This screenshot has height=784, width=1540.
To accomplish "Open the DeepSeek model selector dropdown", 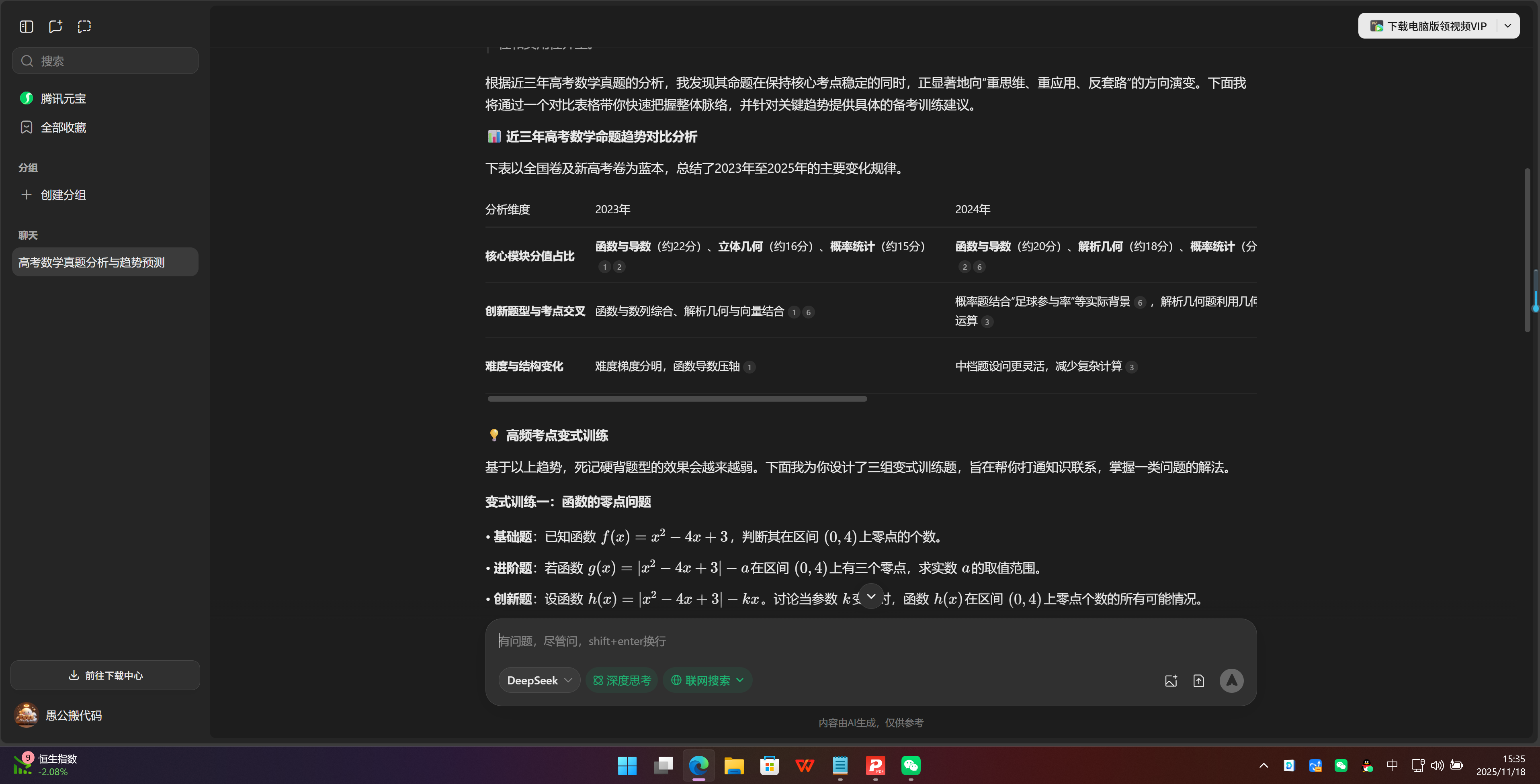I will (x=538, y=680).
